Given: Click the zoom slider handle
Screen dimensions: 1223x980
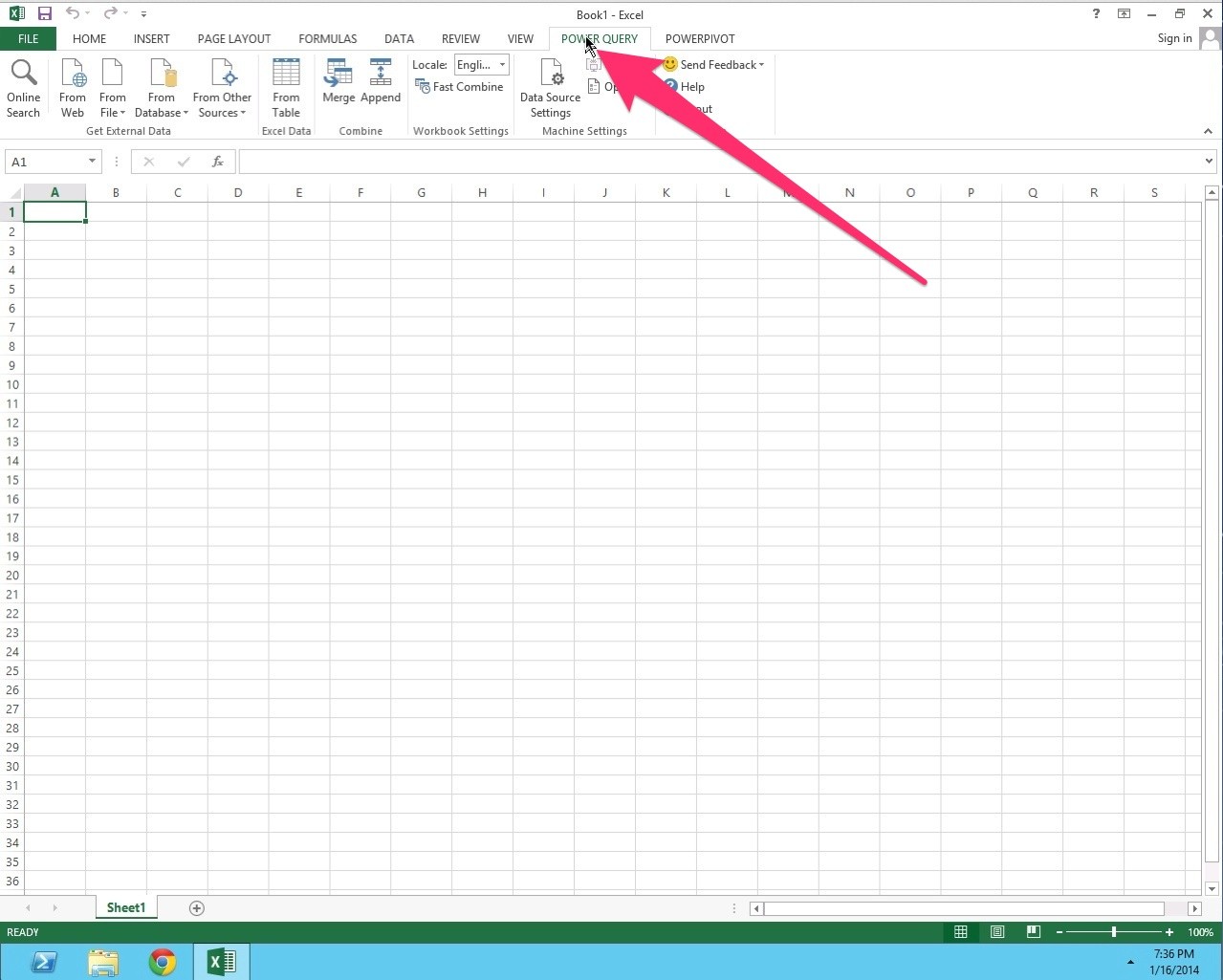Looking at the screenshot, I should click(1114, 932).
